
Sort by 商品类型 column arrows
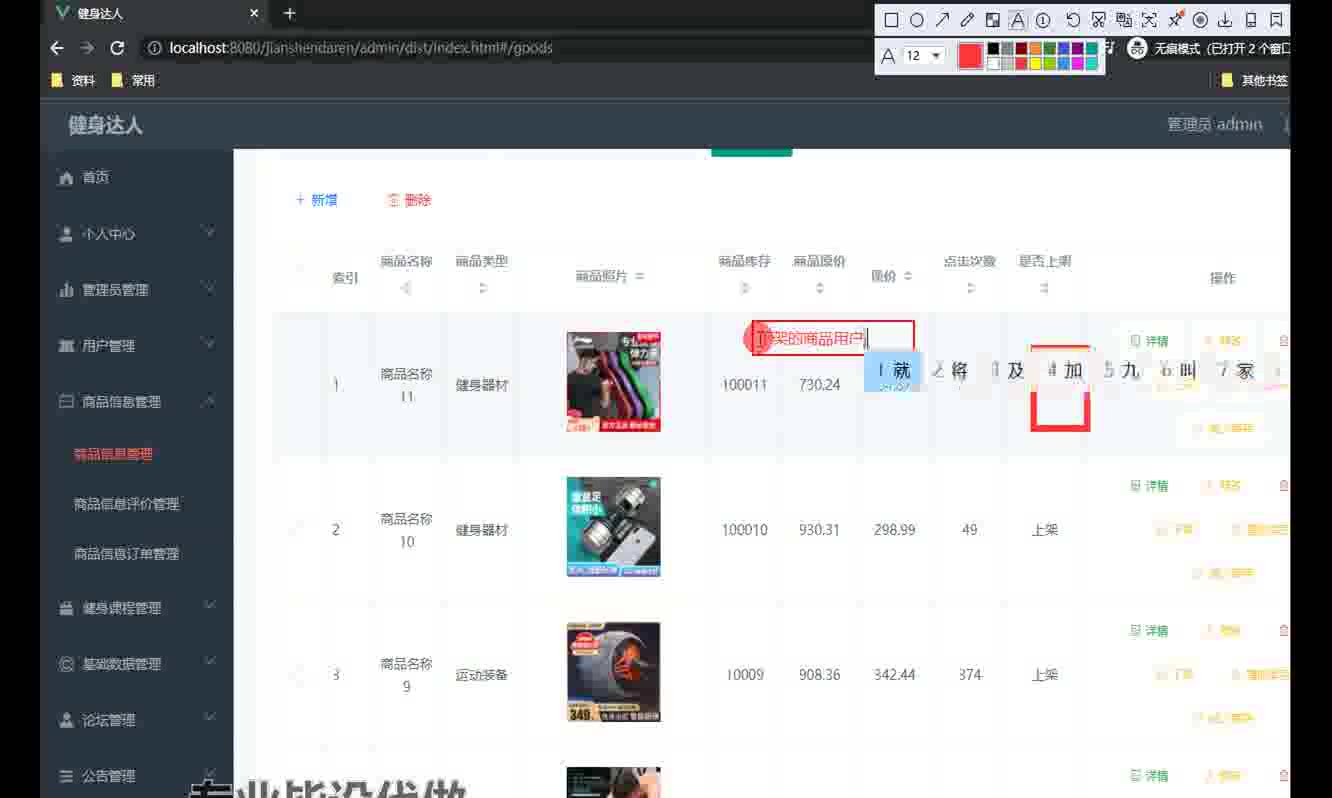click(x=482, y=288)
